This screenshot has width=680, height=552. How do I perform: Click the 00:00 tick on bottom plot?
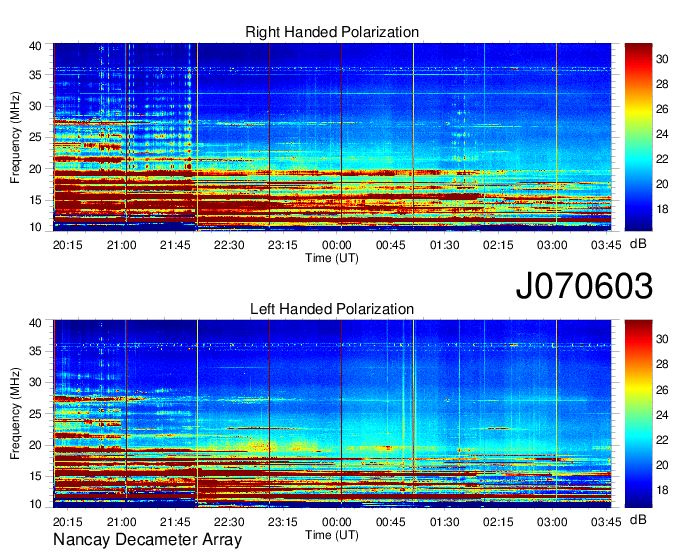click(x=337, y=522)
